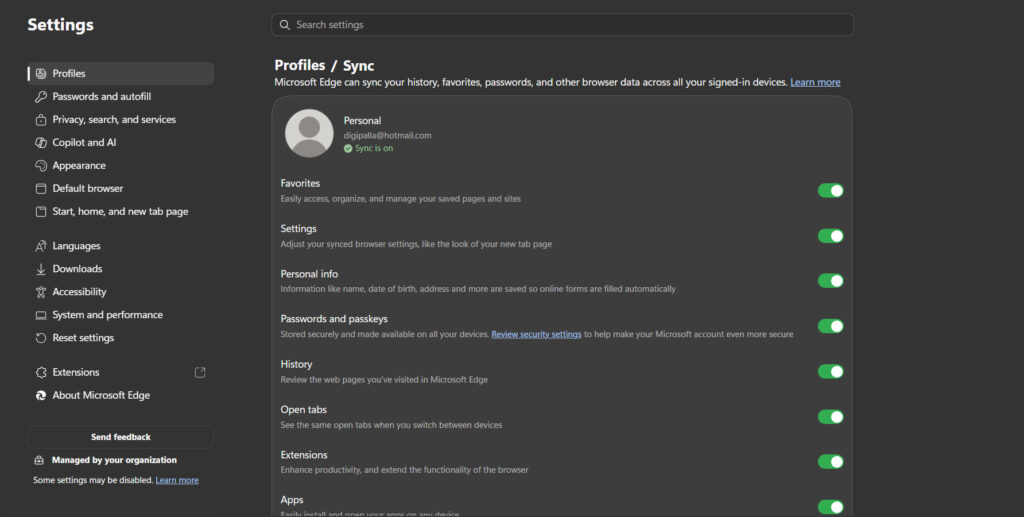
Task: Switch off Passwords and passkeys sync
Action: click(830, 326)
